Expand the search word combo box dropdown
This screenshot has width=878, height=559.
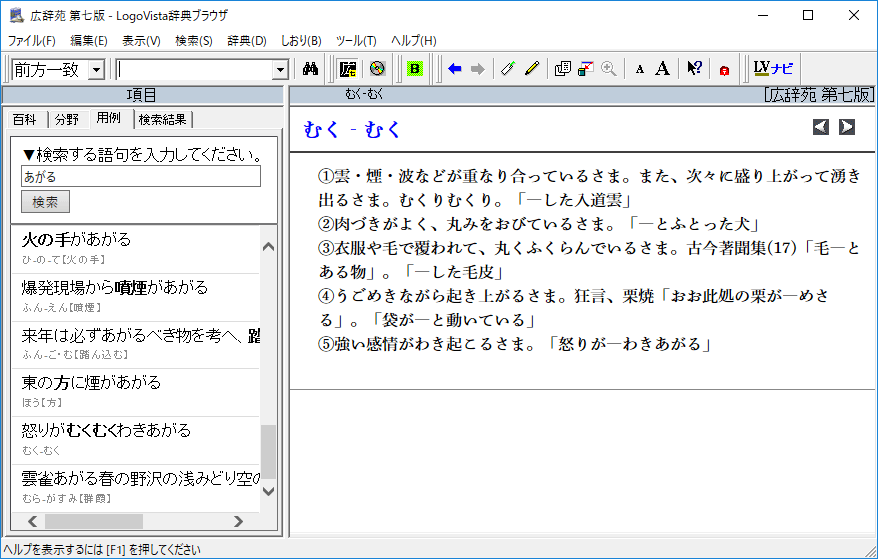280,70
